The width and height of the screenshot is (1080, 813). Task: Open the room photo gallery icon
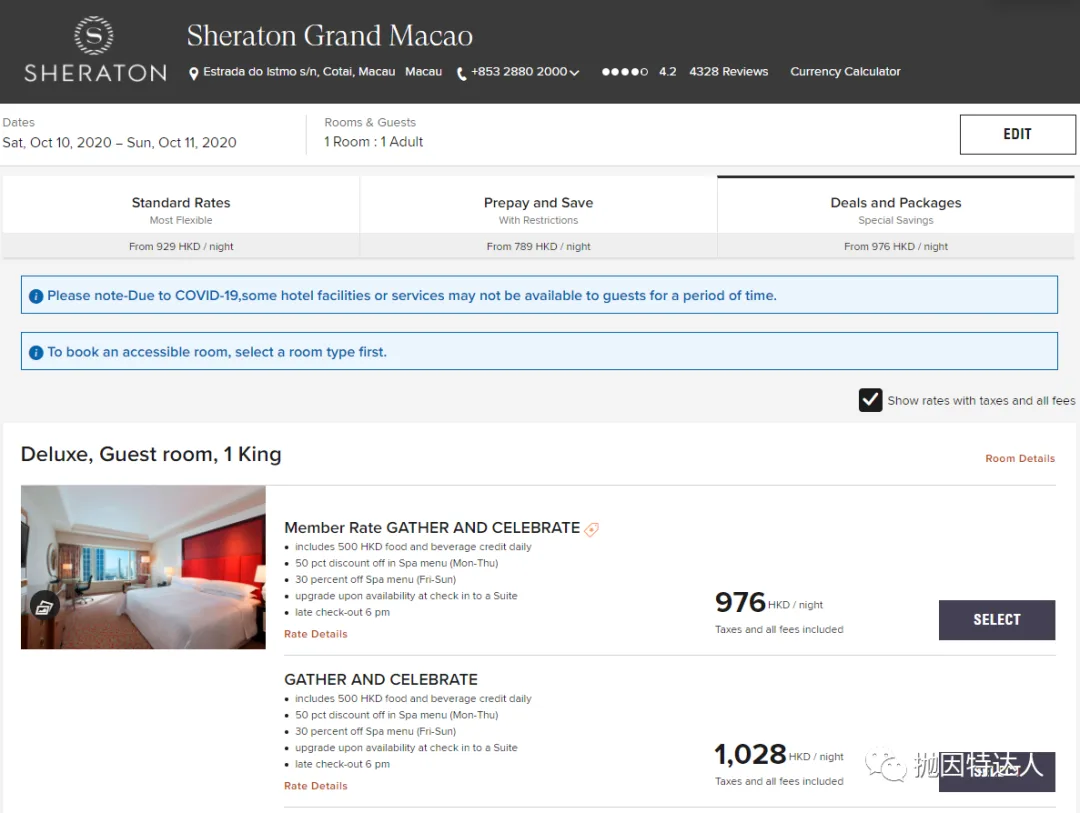coord(43,605)
